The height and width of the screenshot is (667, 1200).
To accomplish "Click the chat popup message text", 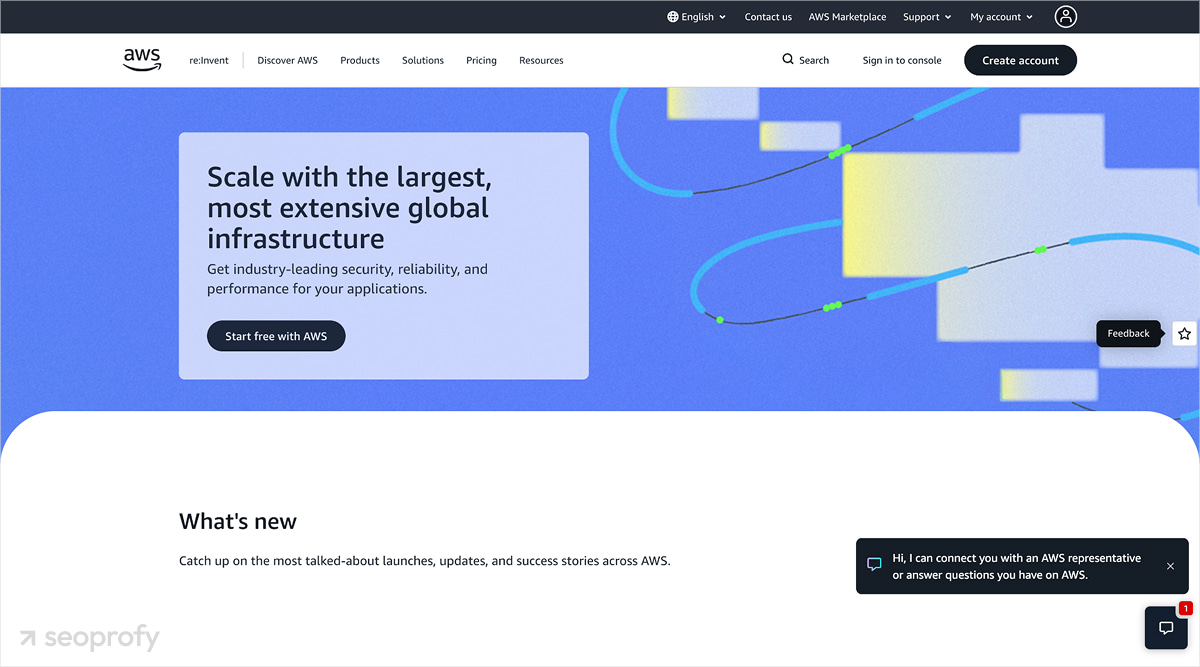I will [x=1017, y=566].
